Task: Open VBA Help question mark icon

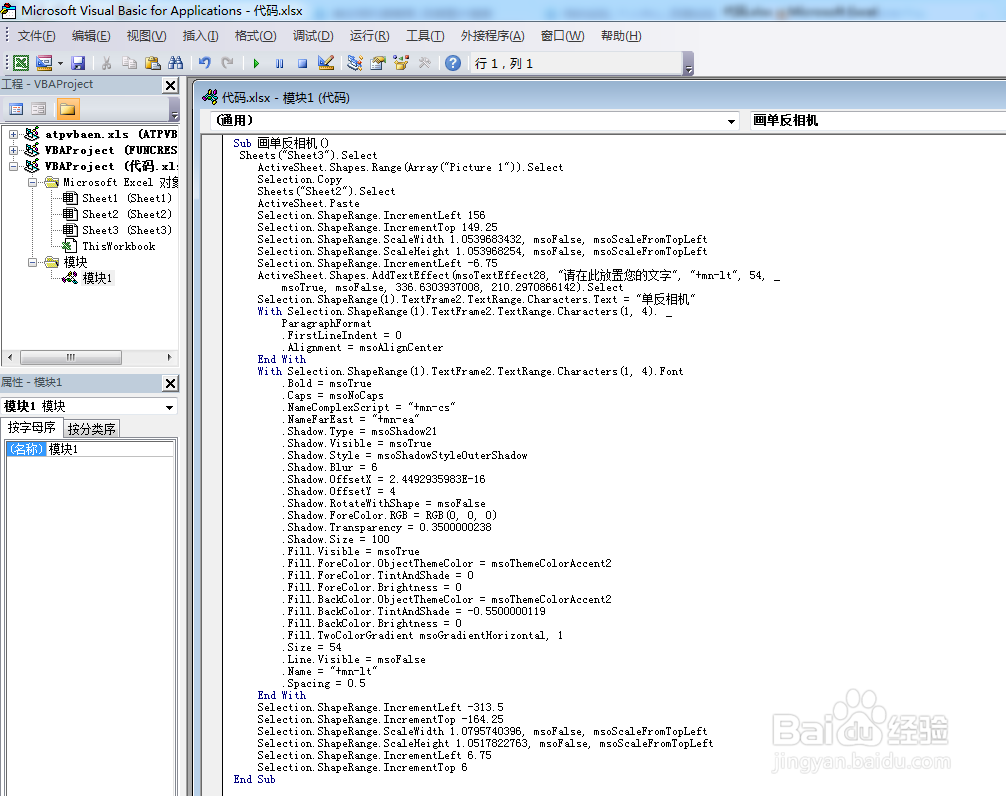Action: coord(453,63)
